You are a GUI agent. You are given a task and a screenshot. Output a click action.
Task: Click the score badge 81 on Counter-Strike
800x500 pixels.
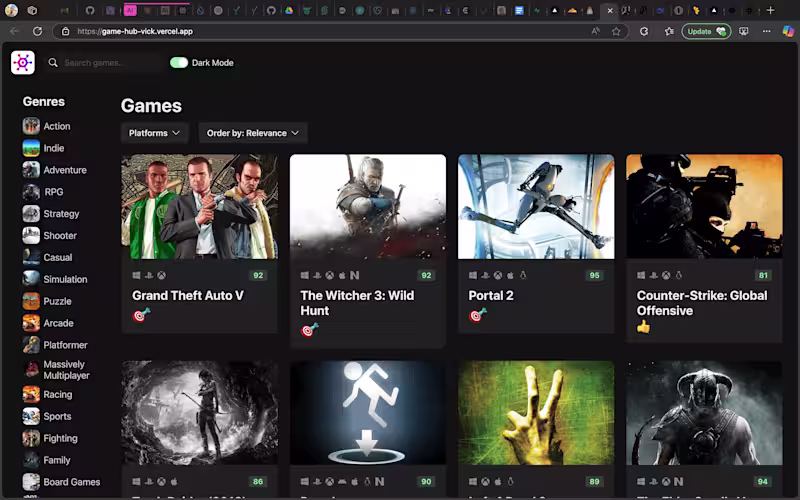[763, 276]
